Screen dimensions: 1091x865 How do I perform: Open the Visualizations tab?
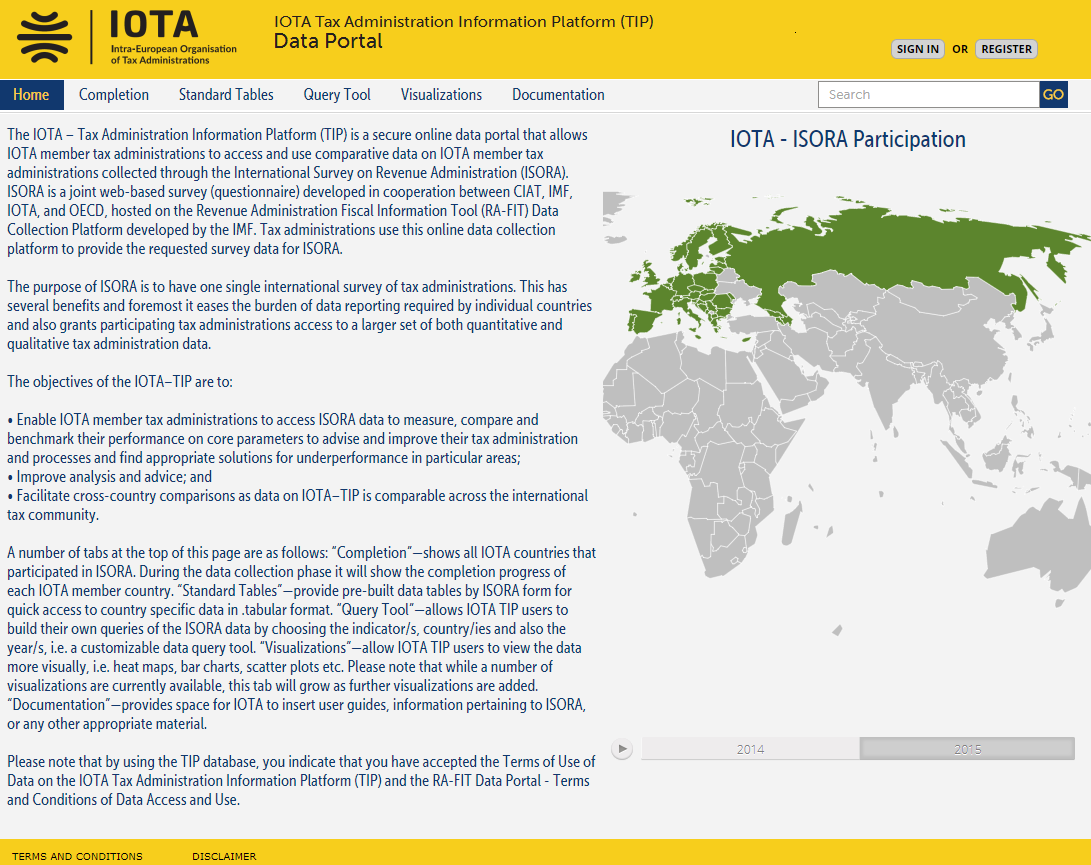441,95
